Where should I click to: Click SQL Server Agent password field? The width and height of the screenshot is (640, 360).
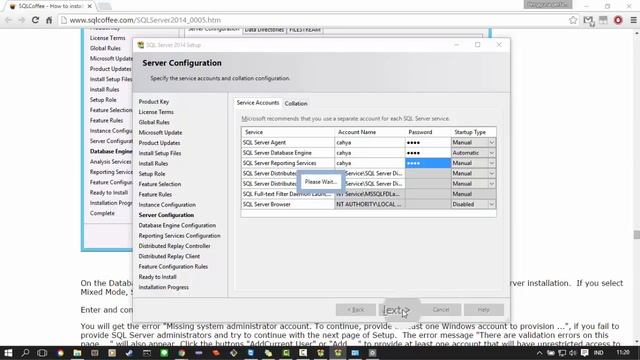click(x=428, y=142)
